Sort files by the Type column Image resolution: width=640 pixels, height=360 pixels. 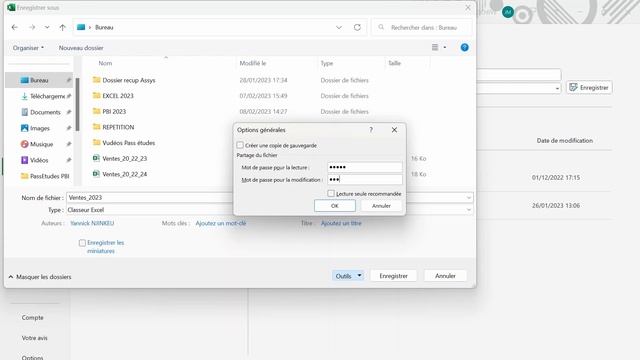click(327, 63)
